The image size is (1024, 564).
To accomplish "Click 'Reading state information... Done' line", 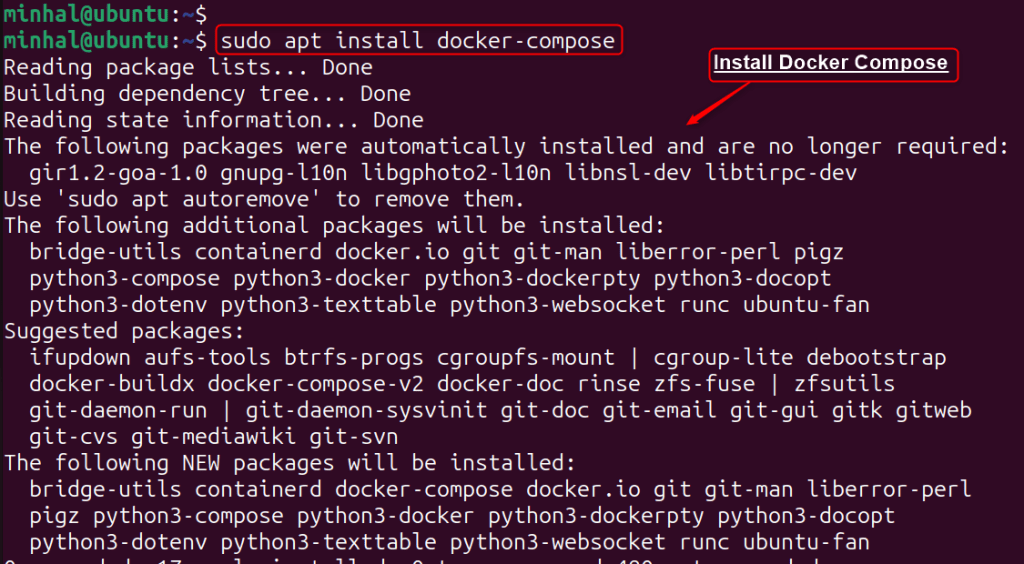I will 214,120.
